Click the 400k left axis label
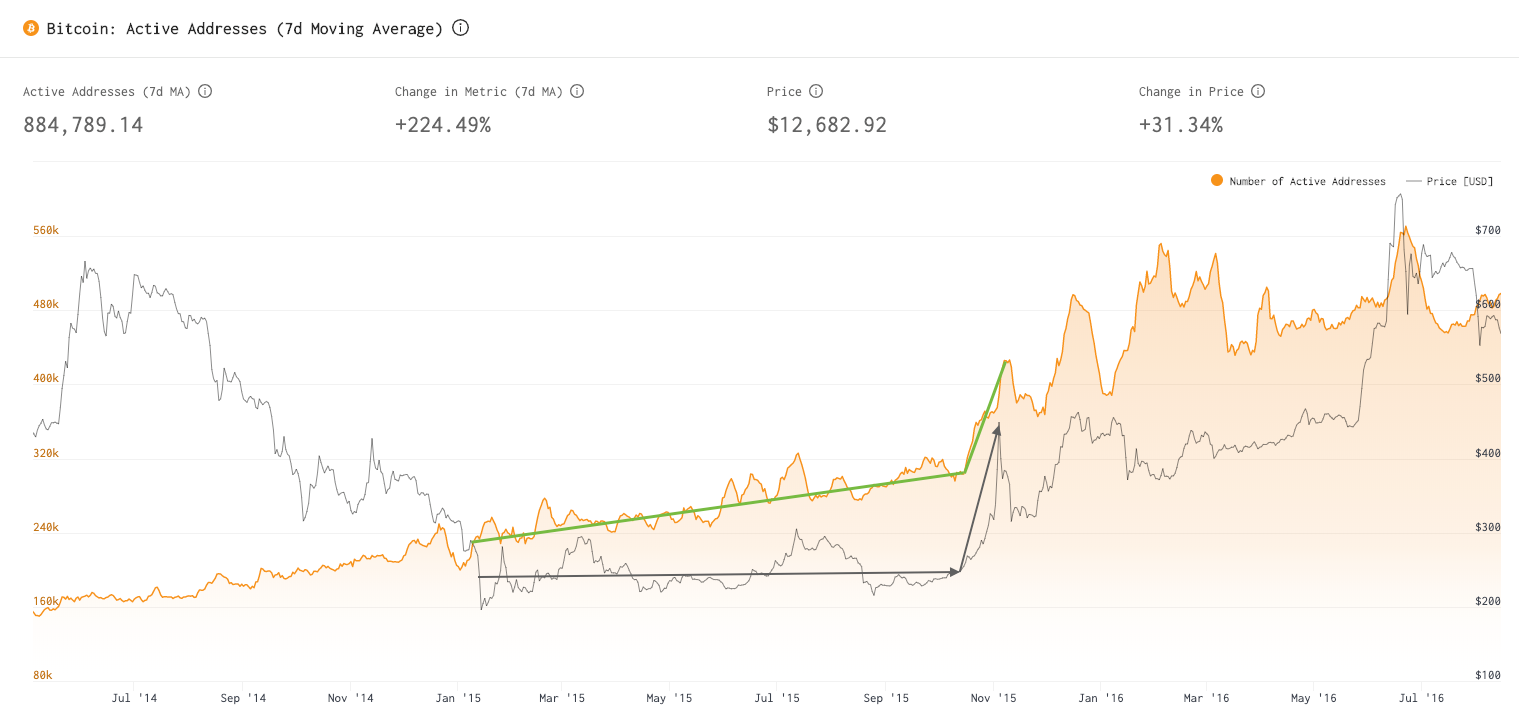This screenshot has width=1519, height=717. click(x=46, y=379)
